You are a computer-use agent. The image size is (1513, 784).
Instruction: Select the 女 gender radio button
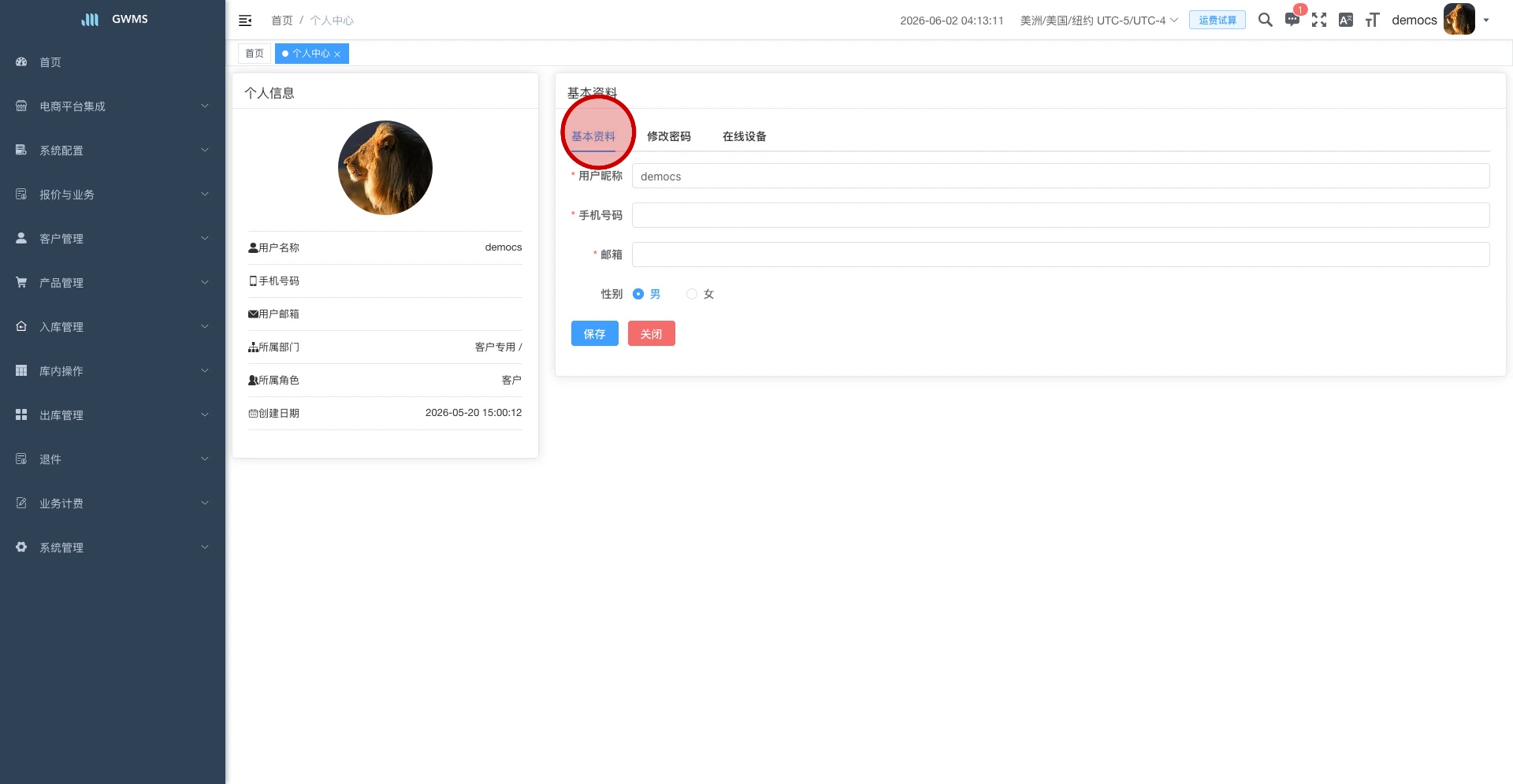click(x=691, y=294)
